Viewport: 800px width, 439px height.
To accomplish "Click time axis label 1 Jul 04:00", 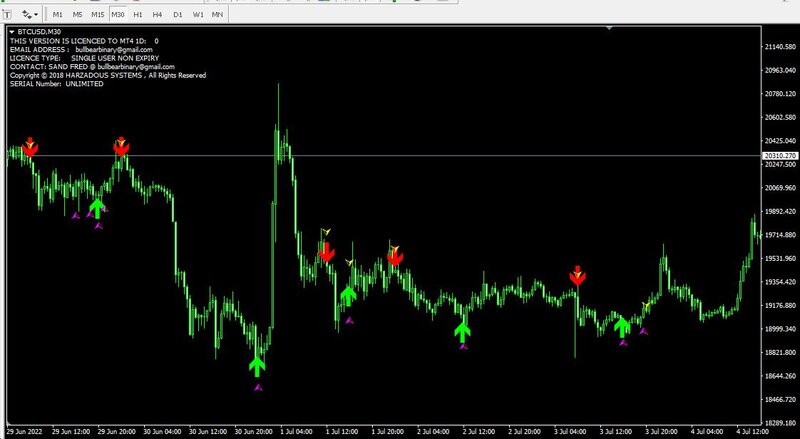I will point(298,432).
